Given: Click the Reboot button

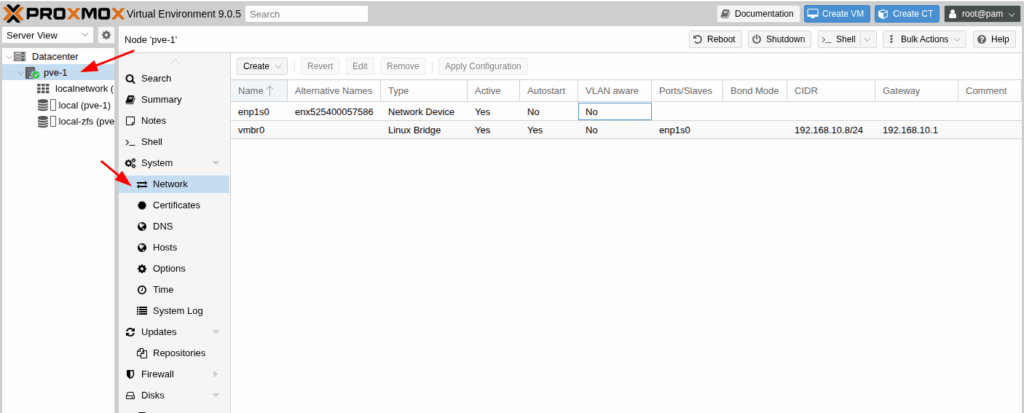Looking at the screenshot, I should point(714,39).
